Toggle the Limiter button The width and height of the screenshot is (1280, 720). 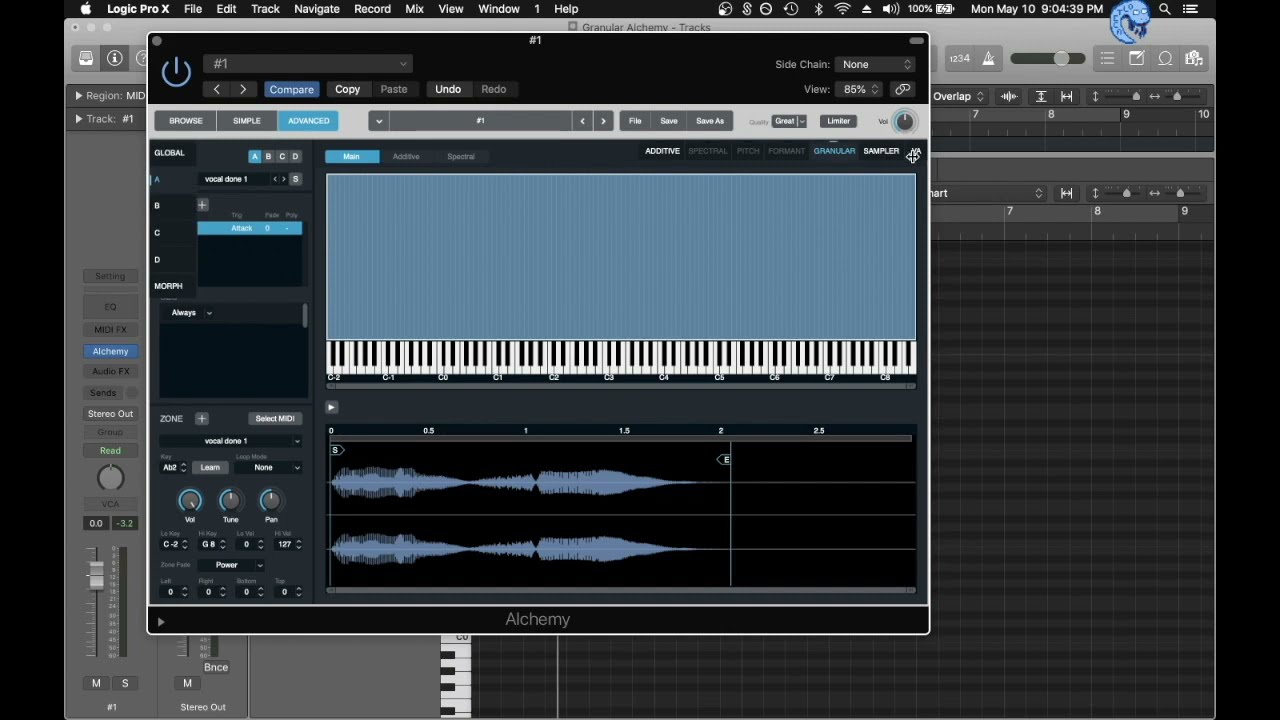click(838, 121)
